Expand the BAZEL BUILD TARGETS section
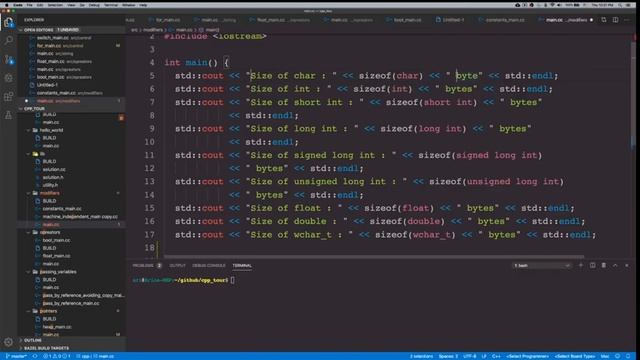640x360 pixels. click(46, 348)
